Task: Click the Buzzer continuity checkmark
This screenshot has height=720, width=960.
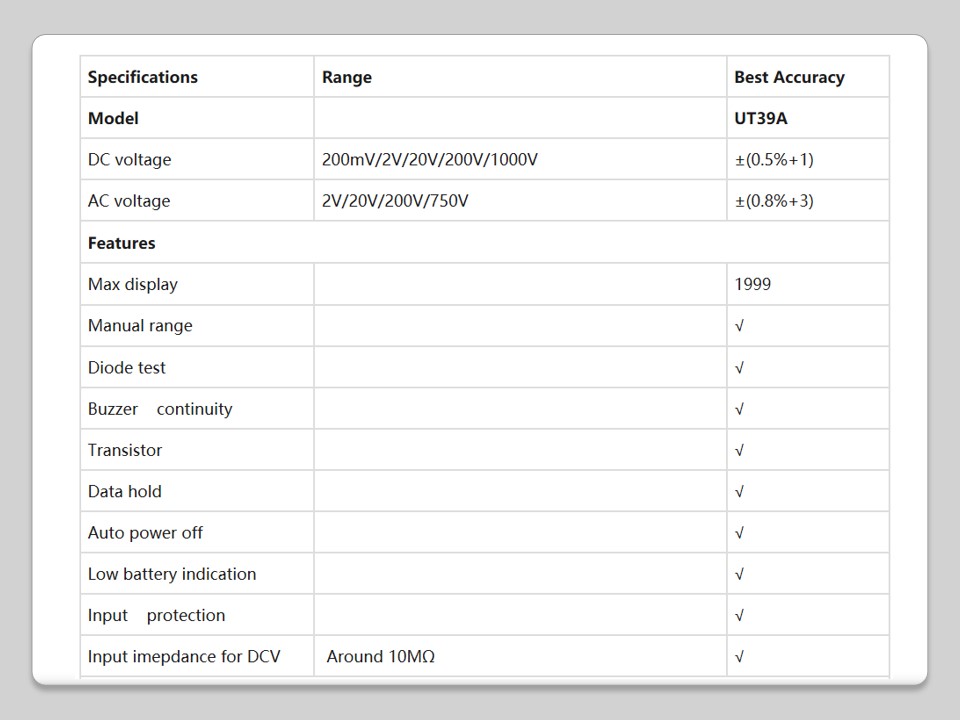Action: [739, 409]
